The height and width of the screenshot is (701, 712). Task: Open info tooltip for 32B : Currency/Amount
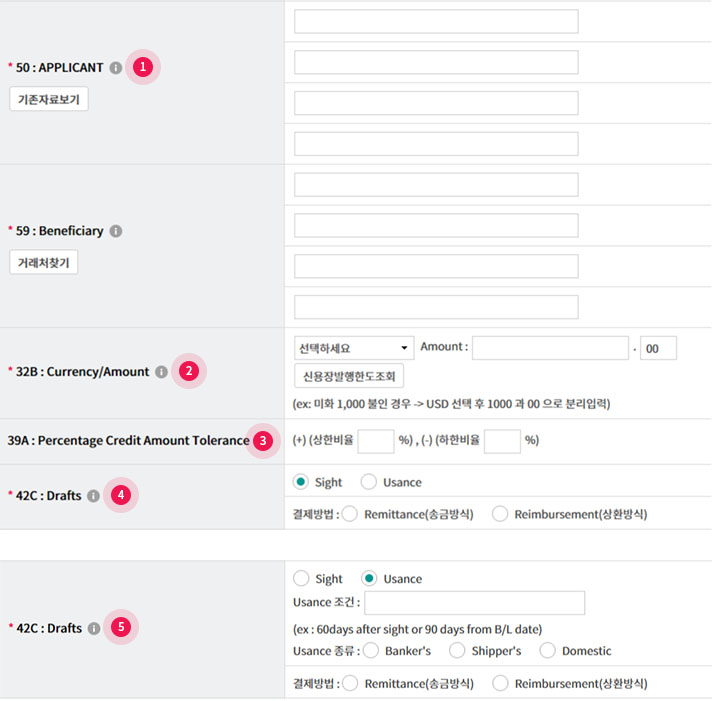pos(161,372)
